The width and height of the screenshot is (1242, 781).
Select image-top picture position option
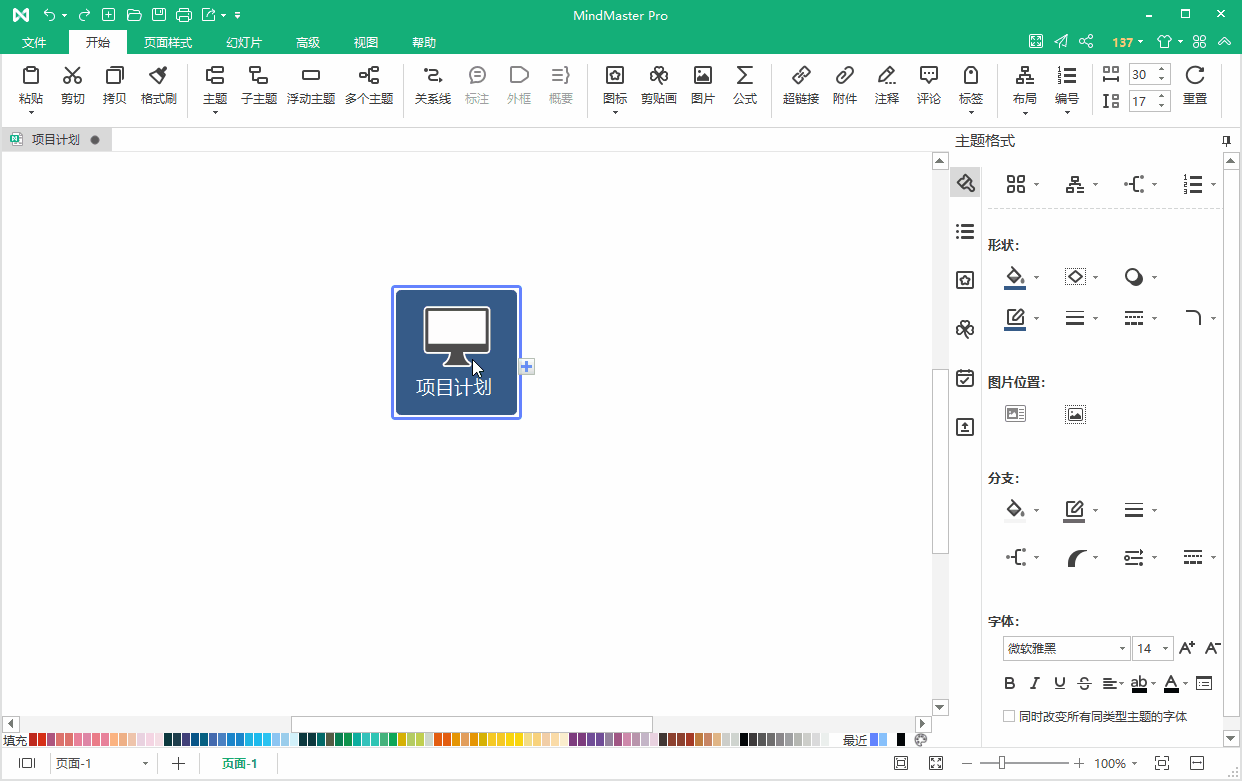pos(1076,414)
